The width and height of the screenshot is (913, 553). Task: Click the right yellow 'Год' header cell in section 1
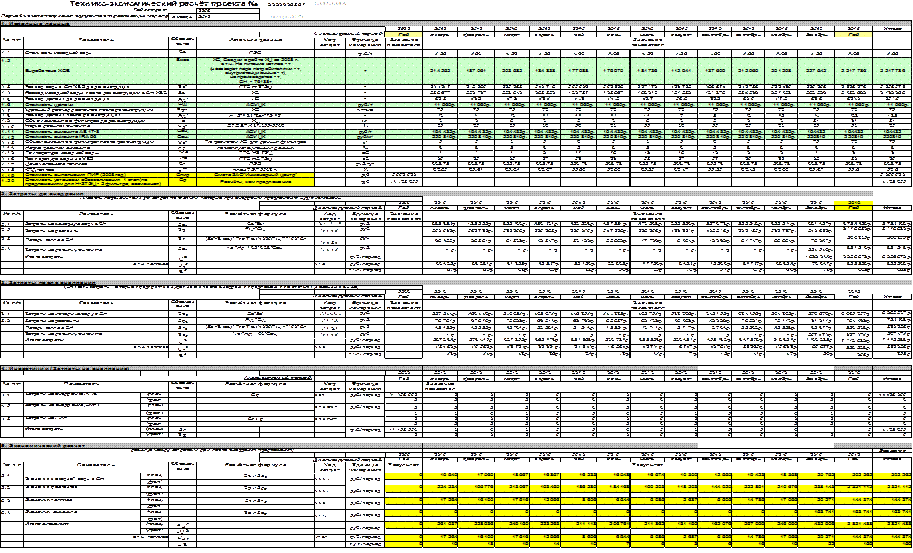853,35
